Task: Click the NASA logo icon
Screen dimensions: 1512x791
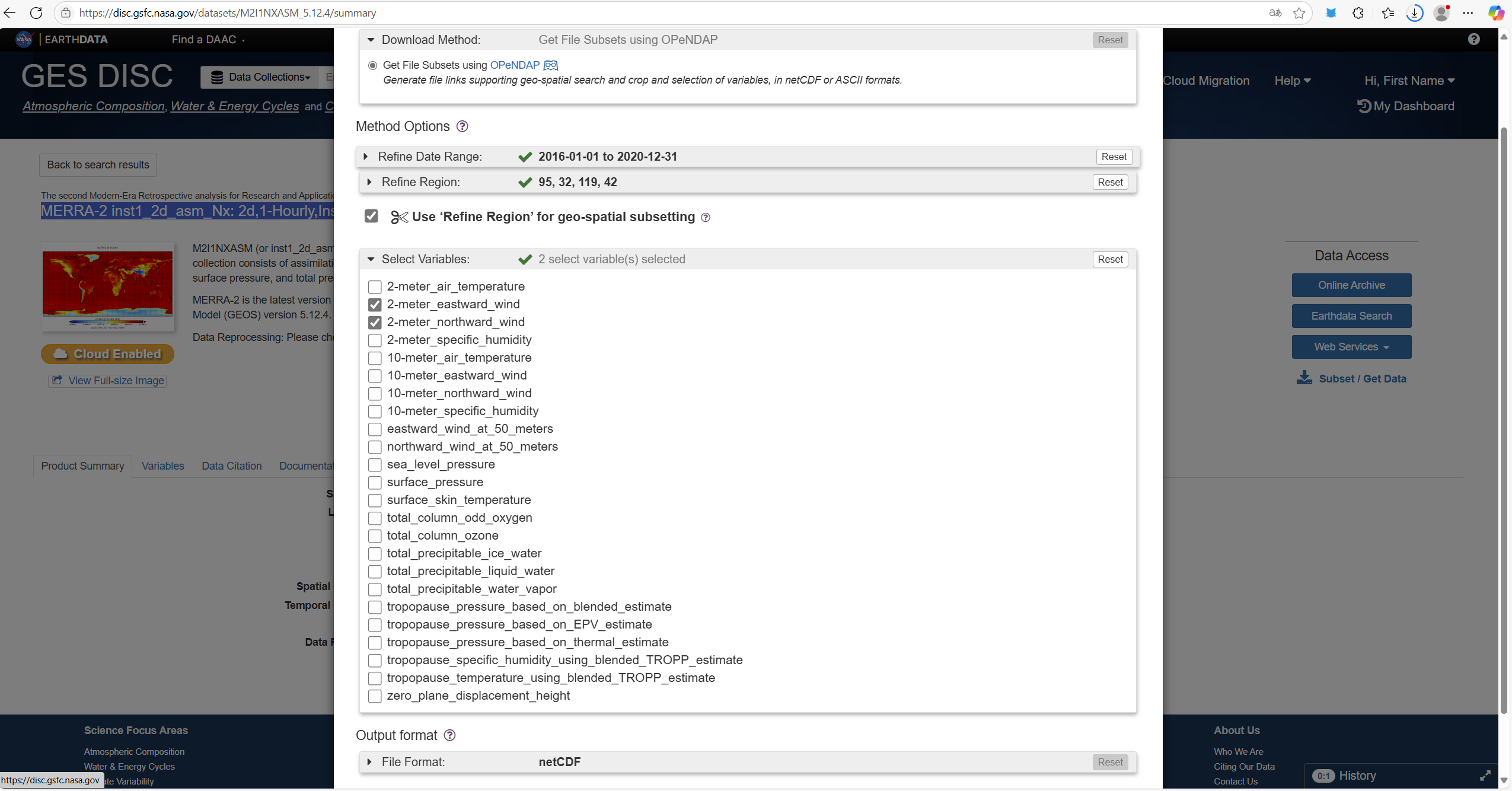Action: coord(24,39)
